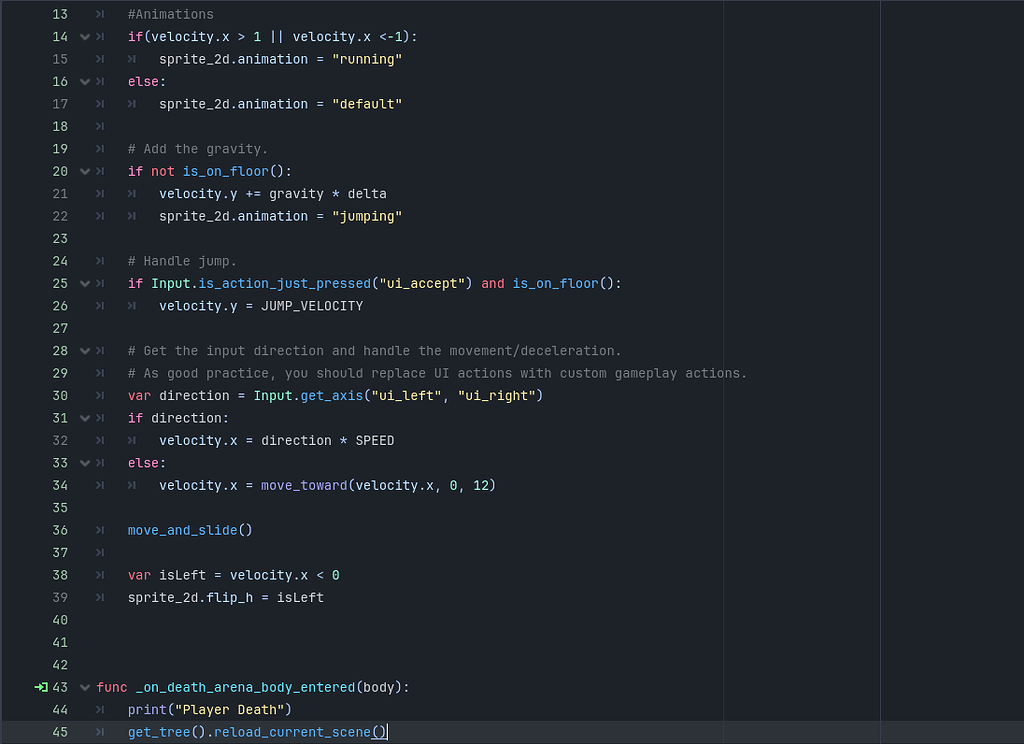Collapse the movement comment block at line 28
Viewport: 1024px width, 744px height.
84,351
